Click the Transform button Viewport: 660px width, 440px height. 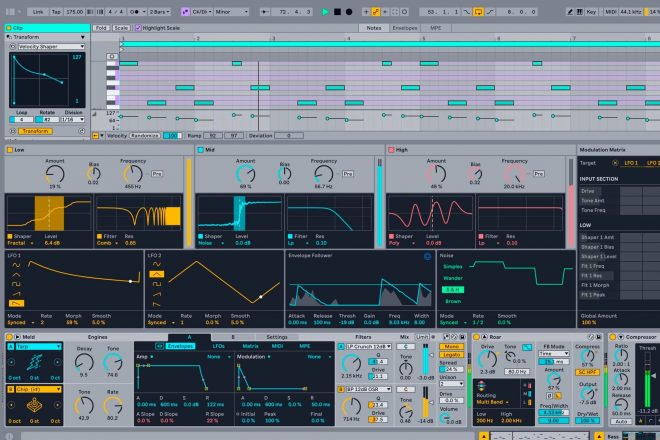(x=35, y=131)
